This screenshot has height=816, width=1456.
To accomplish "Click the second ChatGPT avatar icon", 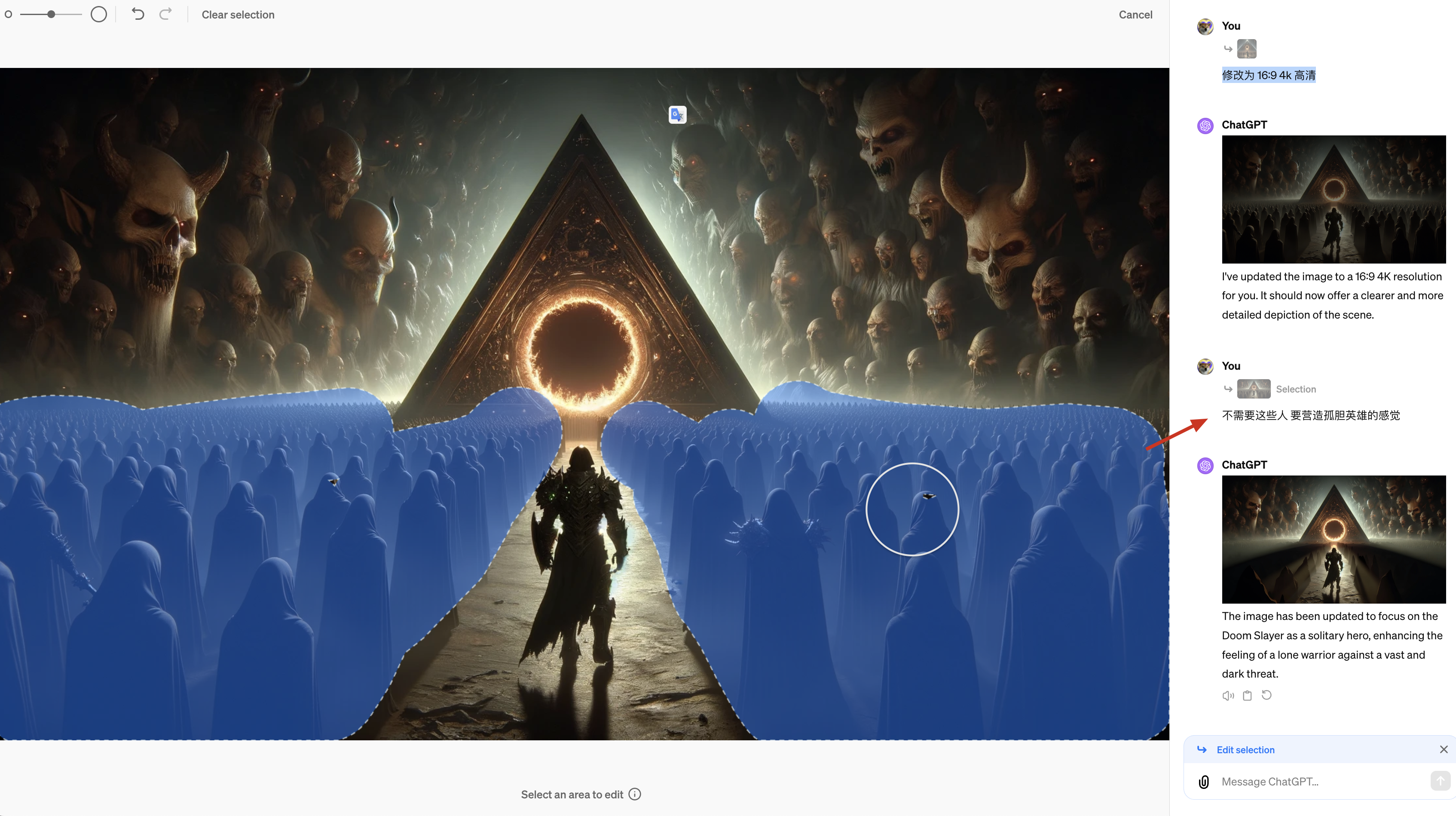I will click(1205, 466).
